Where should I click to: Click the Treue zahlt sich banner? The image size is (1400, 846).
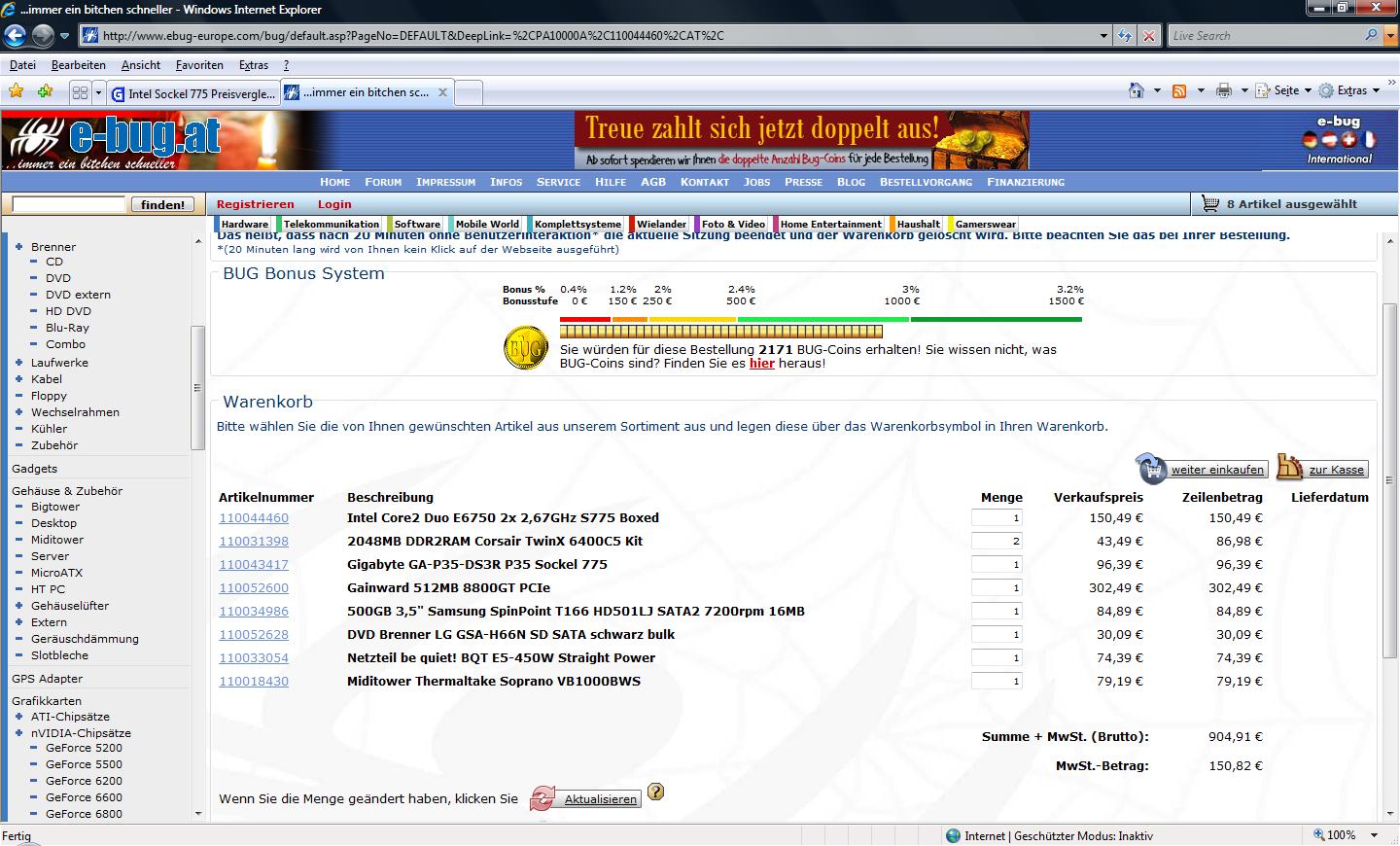click(801, 141)
